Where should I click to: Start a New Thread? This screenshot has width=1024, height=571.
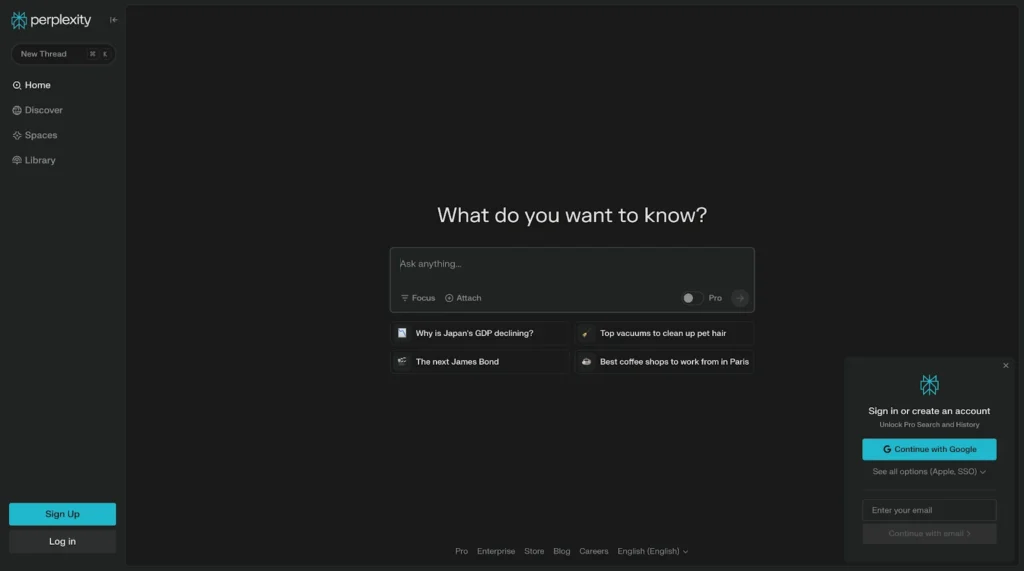63,54
